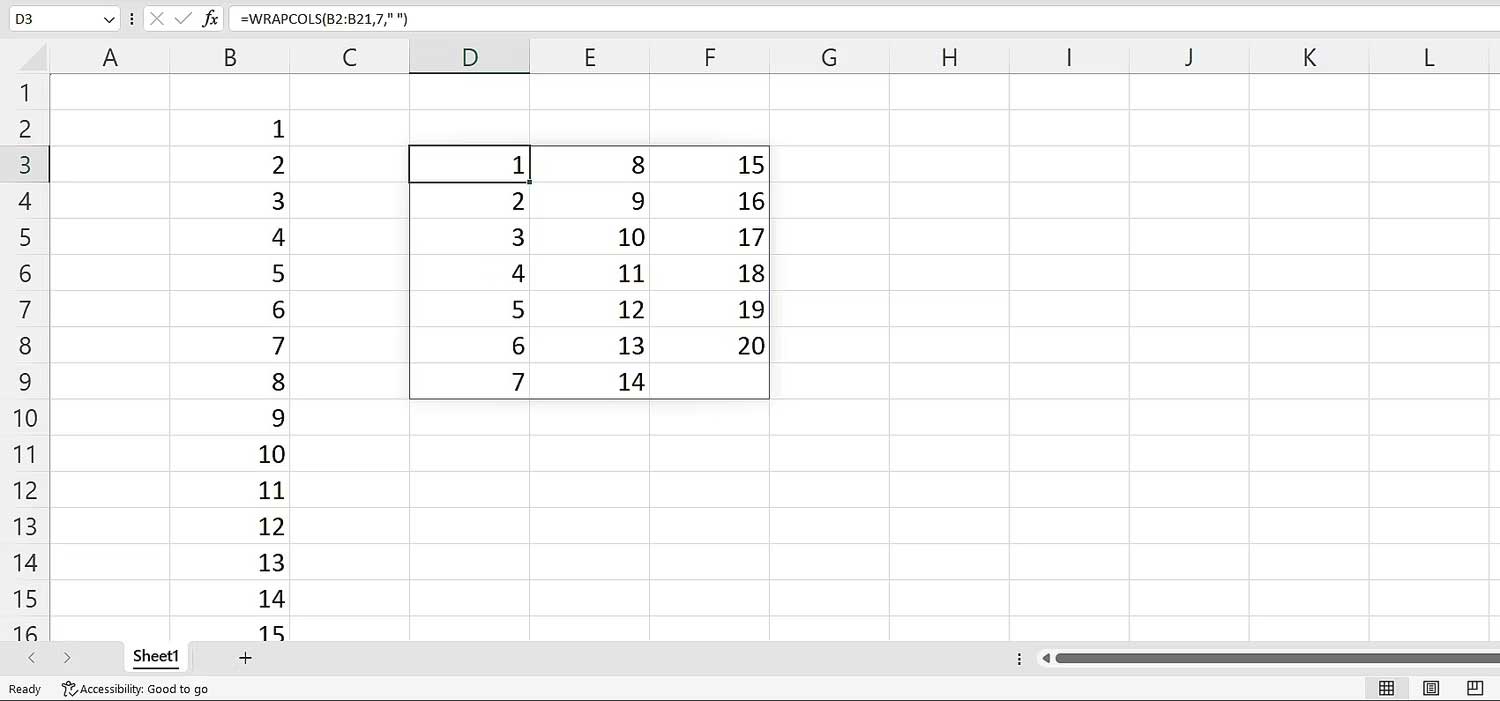This screenshot has width=1500, height=701.
Task: Click the accessibility checker status icon
Action: point(69,689)
